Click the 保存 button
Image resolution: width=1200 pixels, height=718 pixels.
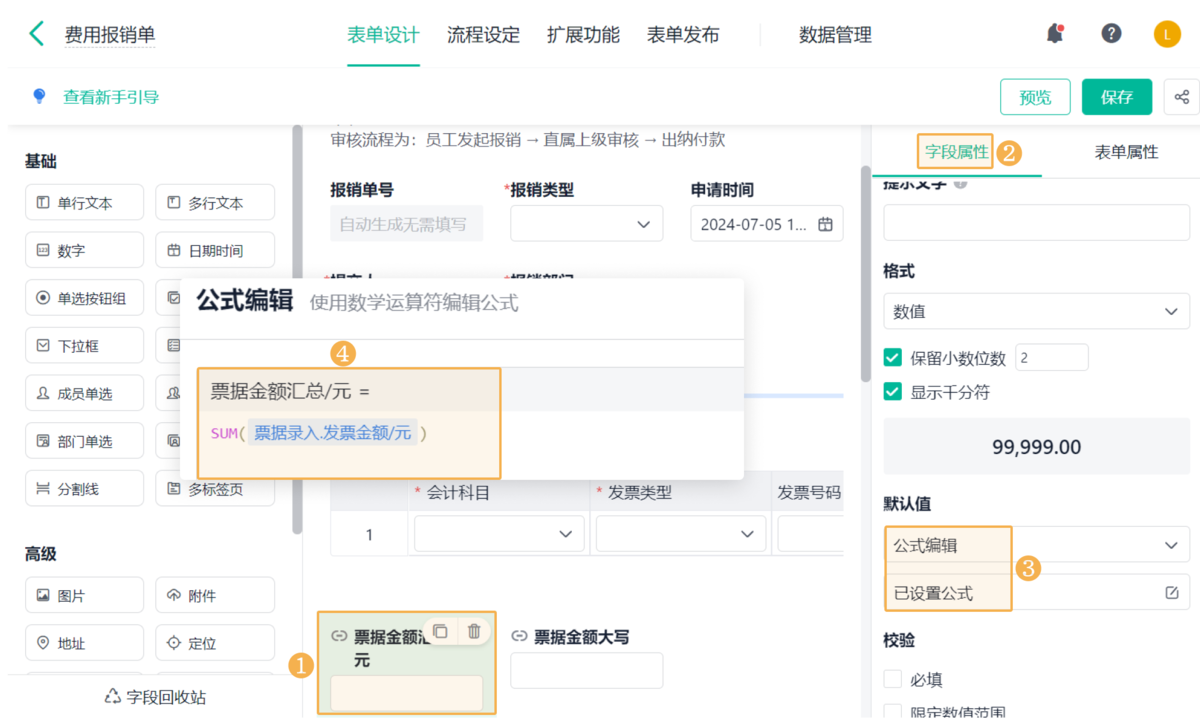click(x=1116, y=97)
